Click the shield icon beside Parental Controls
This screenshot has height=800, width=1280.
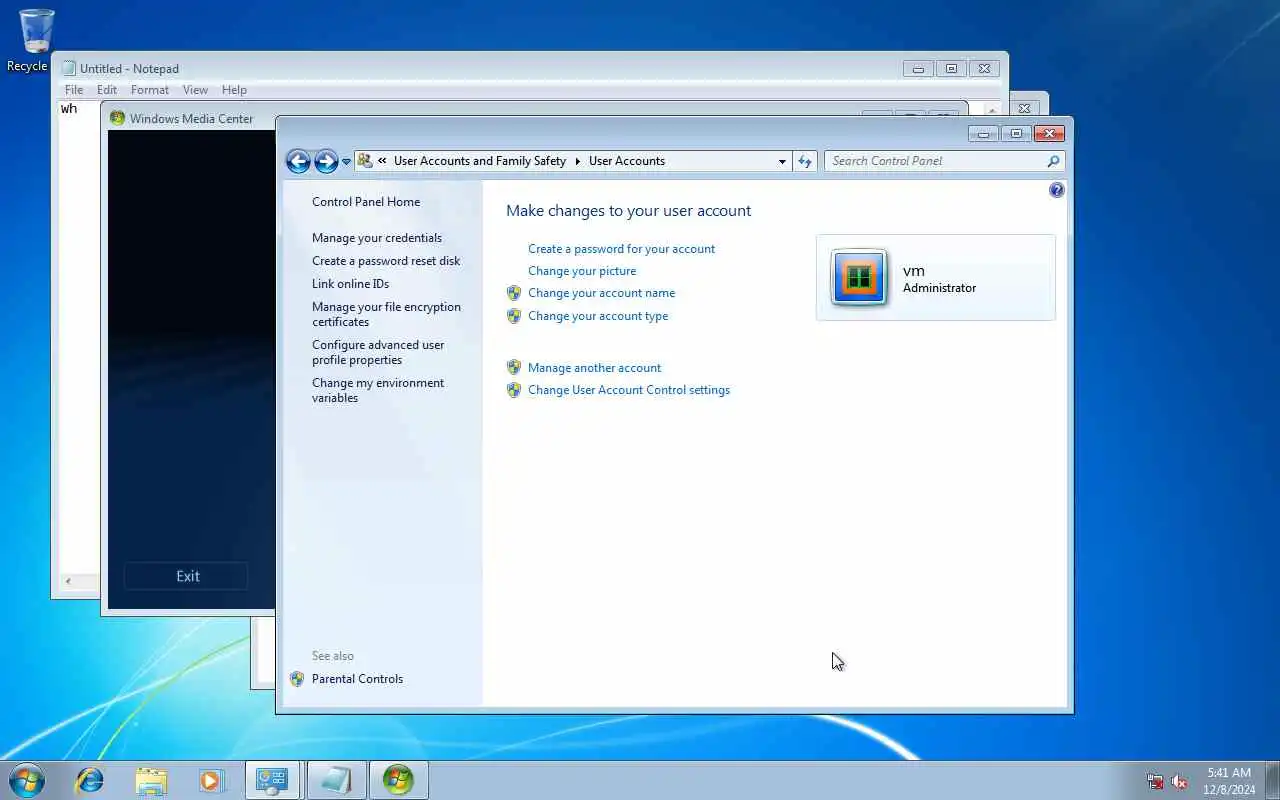point(297,679)
